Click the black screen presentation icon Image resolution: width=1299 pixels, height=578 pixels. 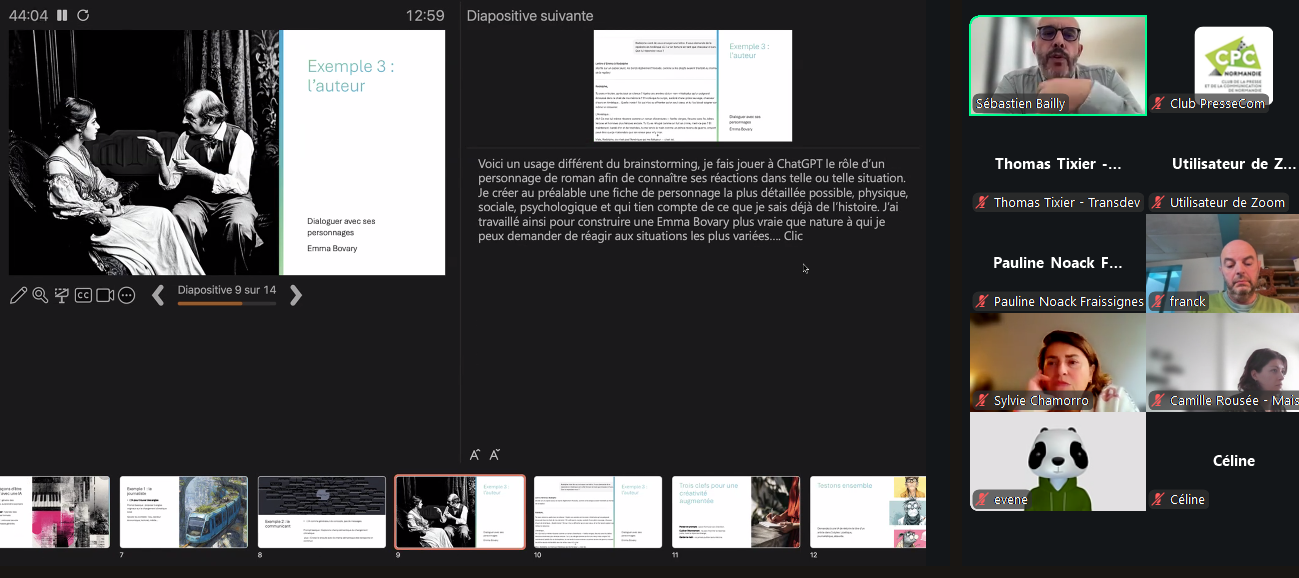[x=62, y=295]
